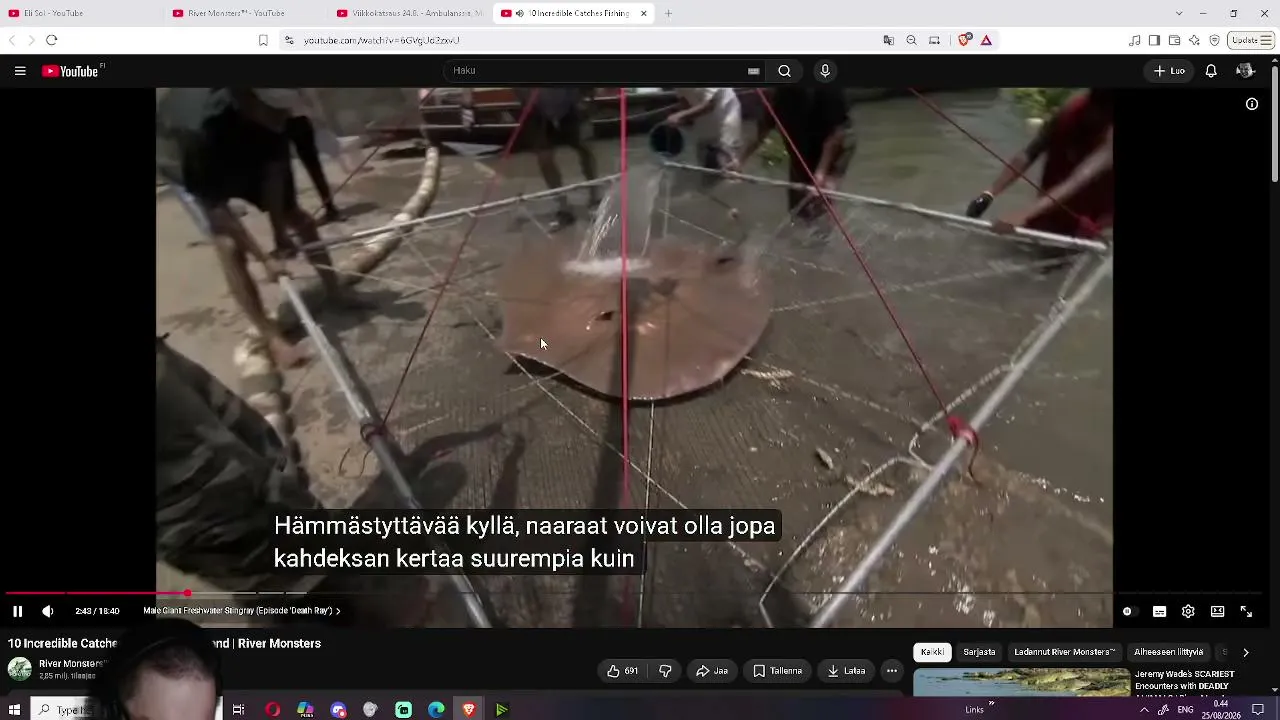Image resolution: width=1280 pixels, height=720 pixels.
Task: Download the video with Lataa button
Action: [x=846, y=671]
